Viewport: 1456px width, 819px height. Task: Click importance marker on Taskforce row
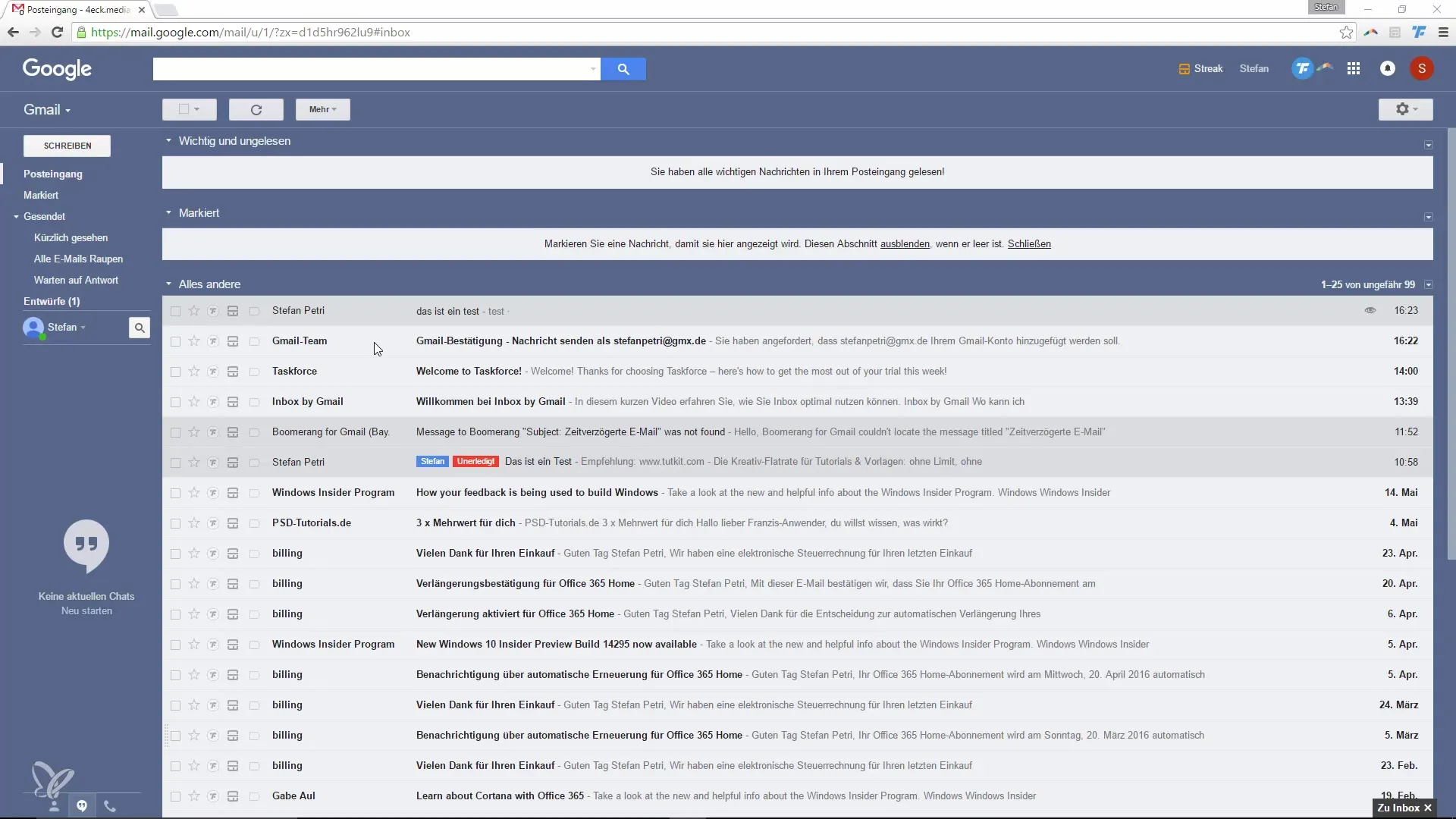tap(255, 372)
